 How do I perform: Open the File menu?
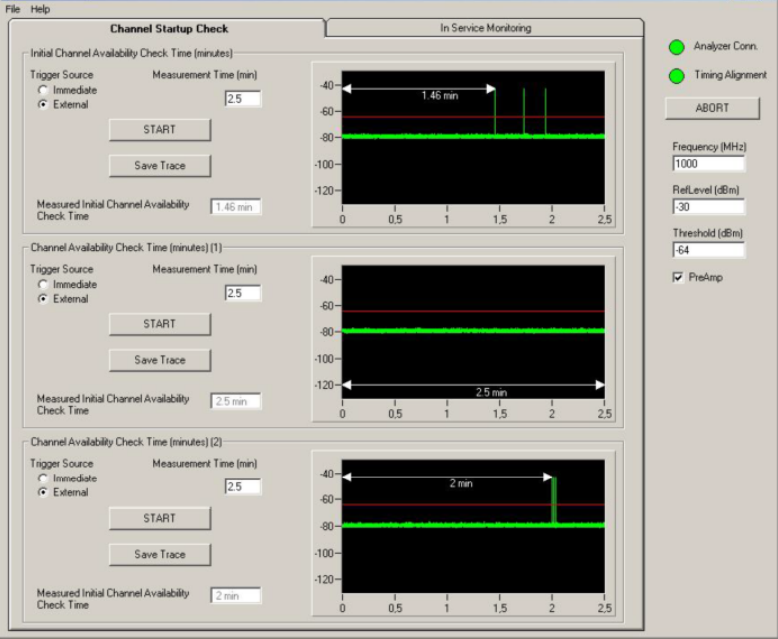(12, 9)
